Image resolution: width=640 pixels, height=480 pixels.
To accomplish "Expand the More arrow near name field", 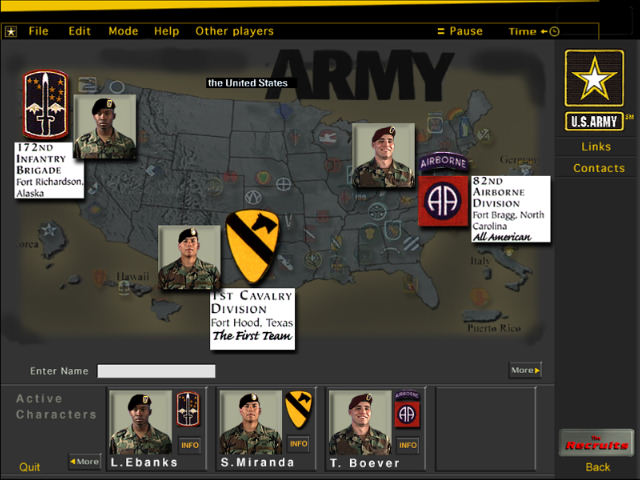I will (525, 371).
